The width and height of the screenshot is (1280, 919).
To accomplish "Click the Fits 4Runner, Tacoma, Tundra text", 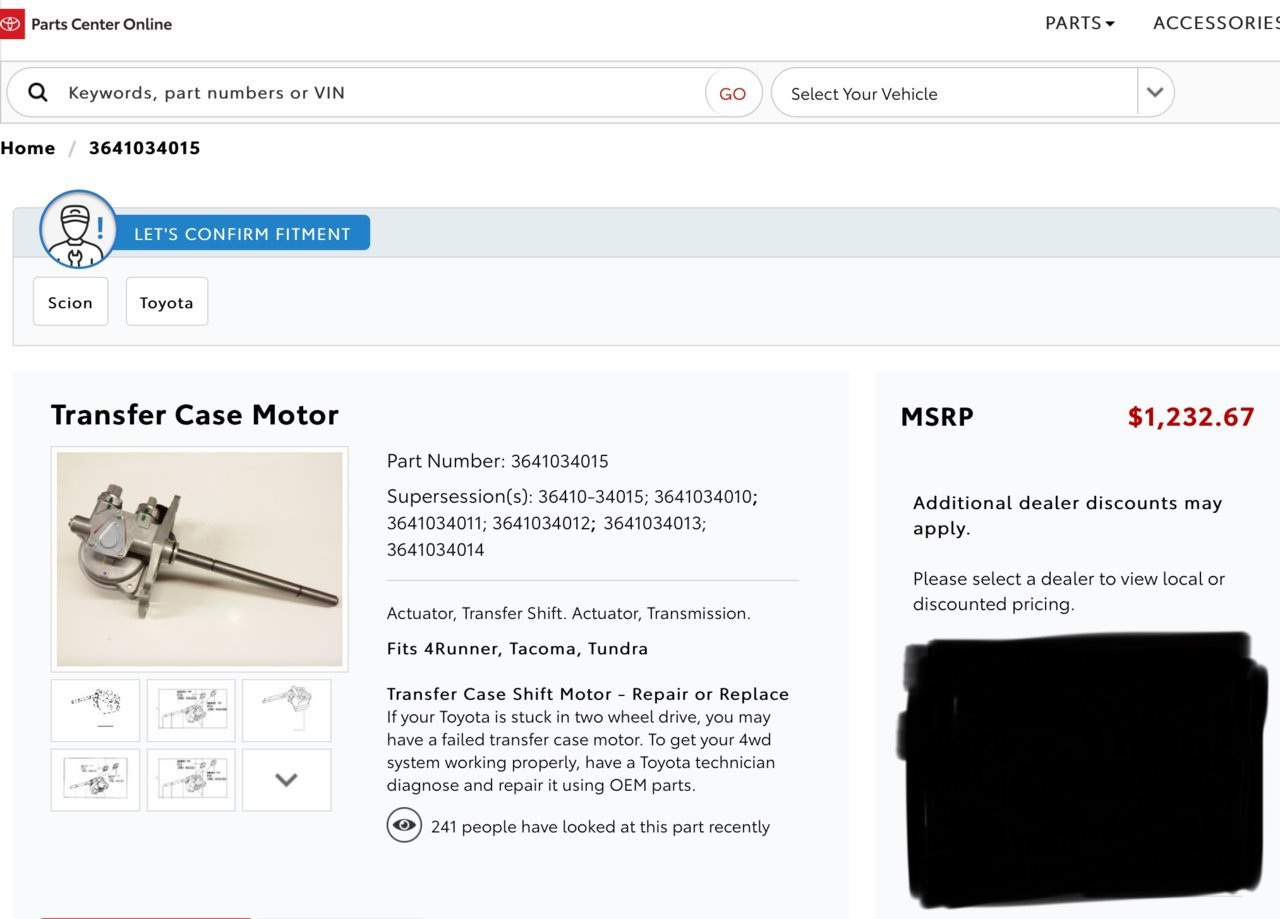I will click(x=518, y=648).
